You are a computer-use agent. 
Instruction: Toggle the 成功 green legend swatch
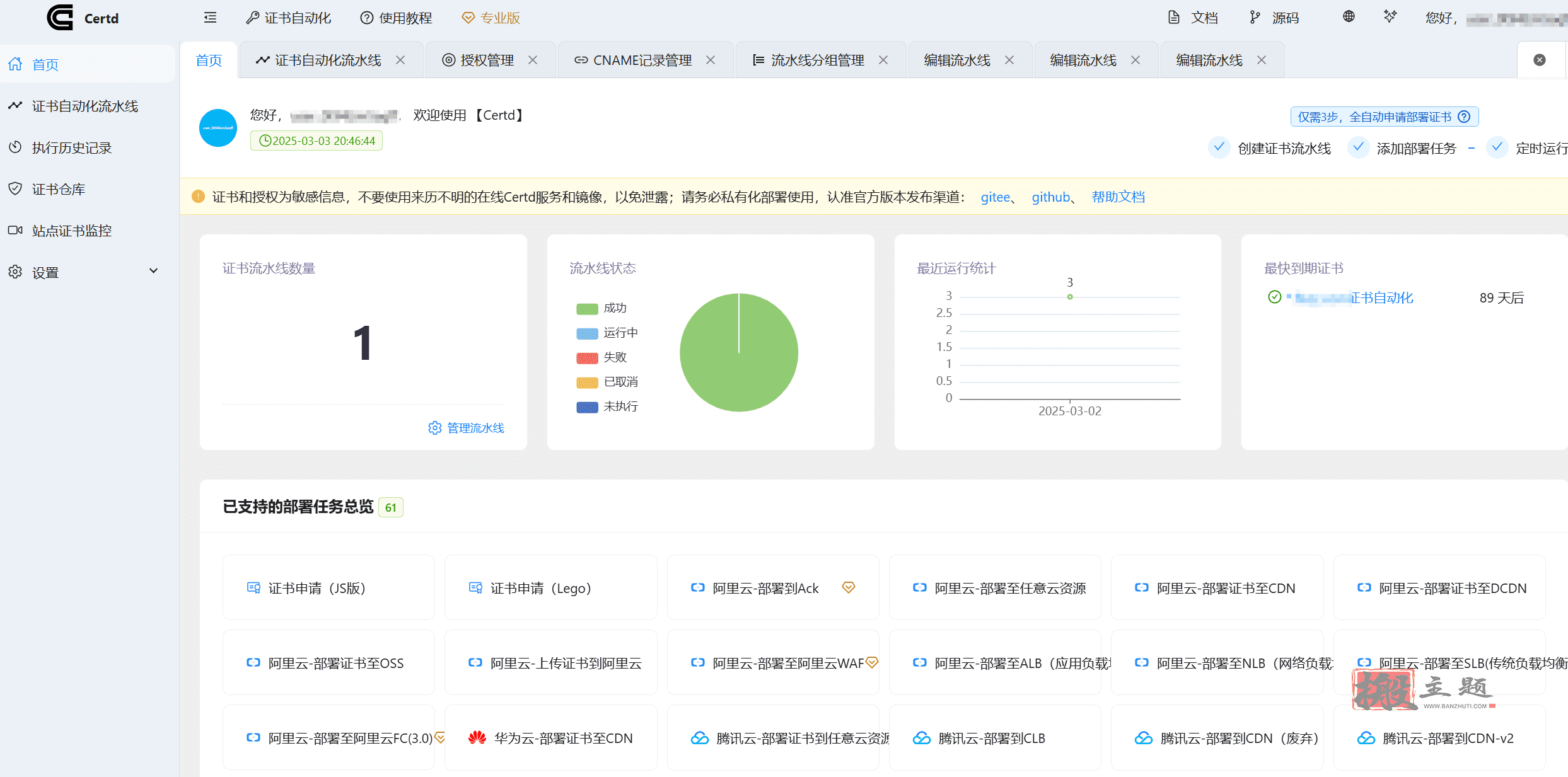(x=587, y=308)
